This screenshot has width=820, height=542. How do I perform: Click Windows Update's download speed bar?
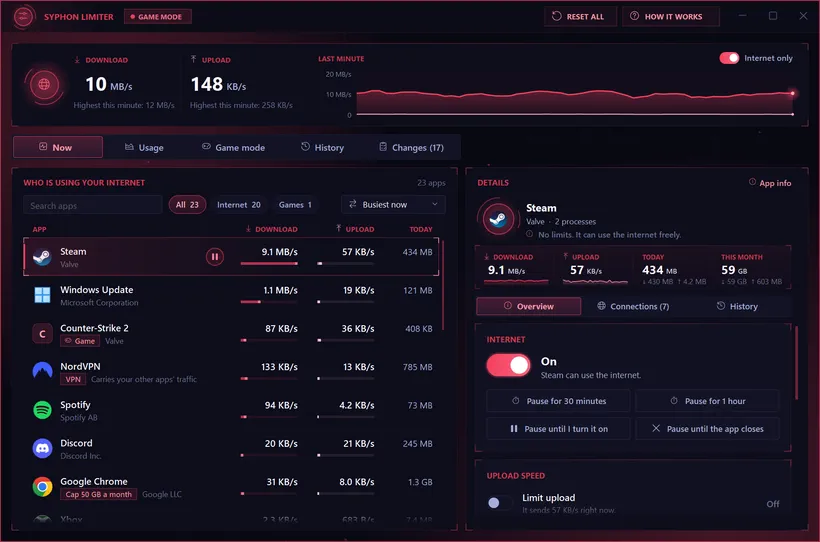[269, 302]
